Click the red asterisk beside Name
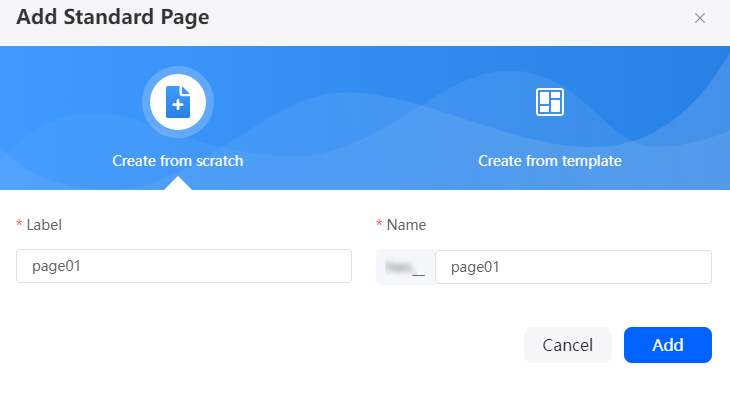 click(x=379, y=223)
